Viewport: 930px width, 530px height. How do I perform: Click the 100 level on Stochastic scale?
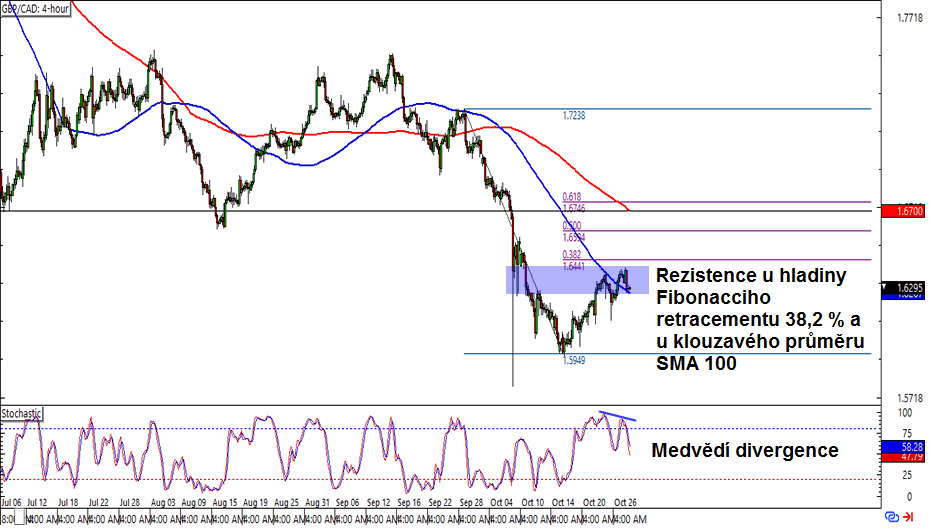(905, 413)
